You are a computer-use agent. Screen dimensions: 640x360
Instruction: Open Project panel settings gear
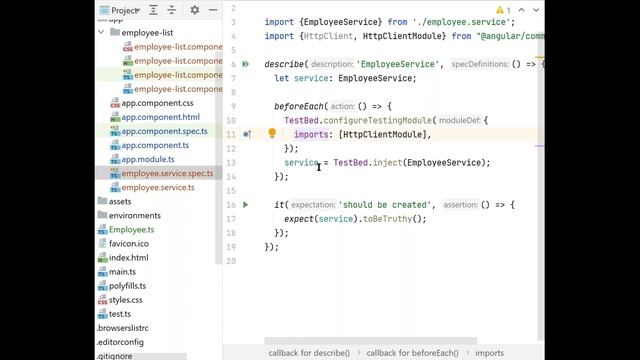(195, 10)
